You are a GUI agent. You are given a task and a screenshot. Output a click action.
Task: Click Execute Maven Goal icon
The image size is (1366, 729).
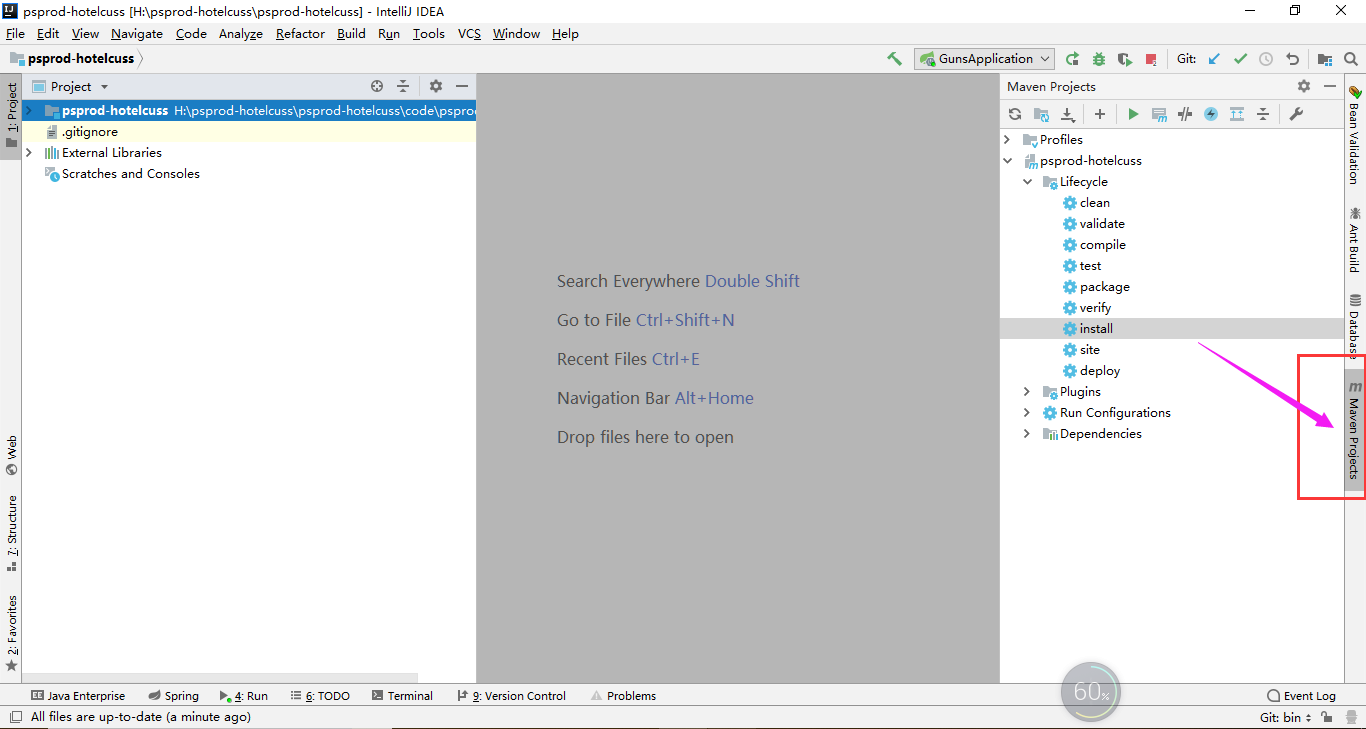pos(1159,114)
